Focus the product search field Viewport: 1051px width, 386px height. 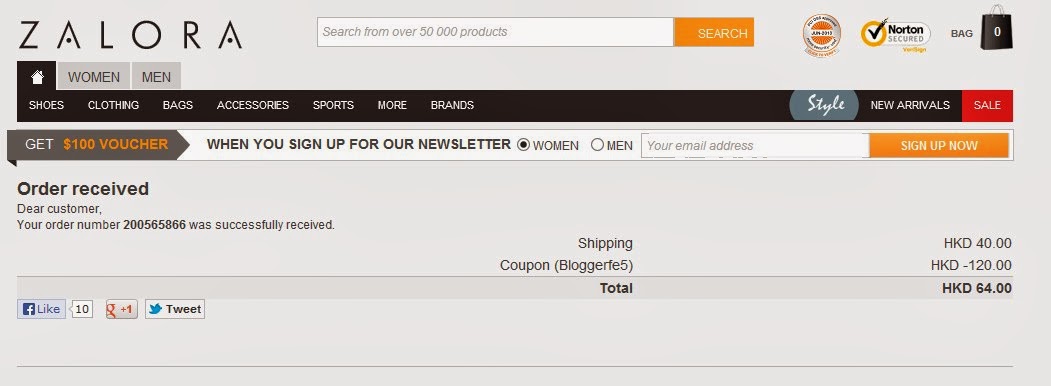point(495,32)
